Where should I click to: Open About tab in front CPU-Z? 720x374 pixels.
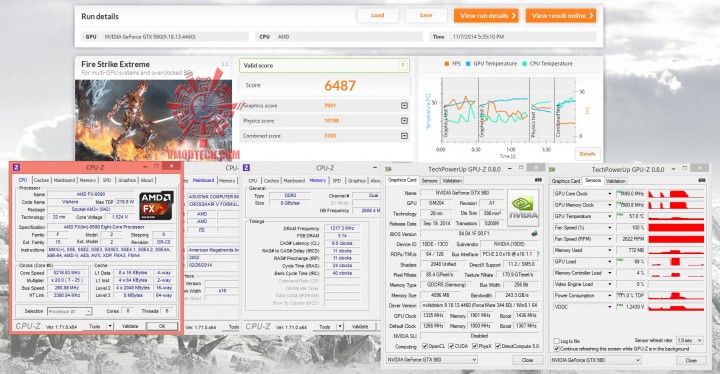click(x=147, y=180)
